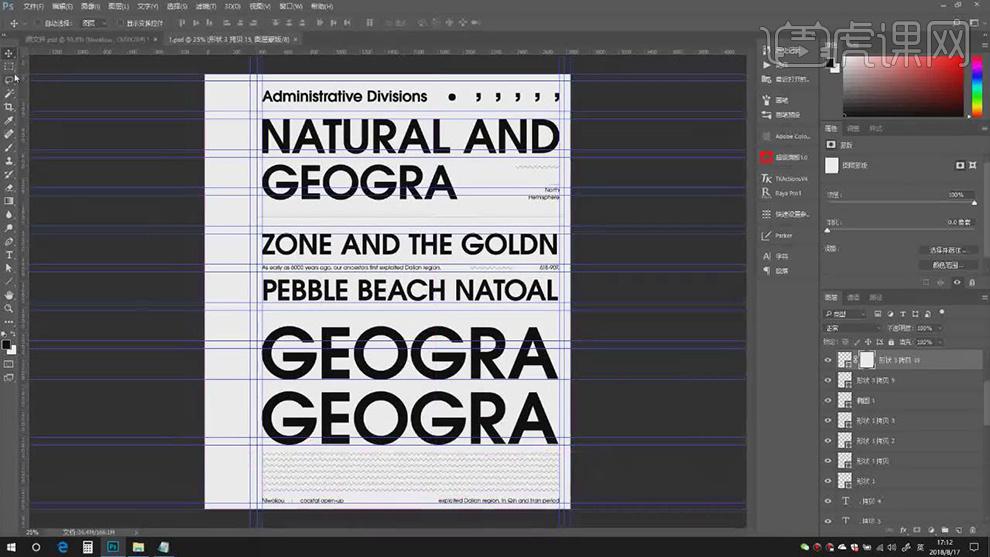The height and width of the screenshot is (557, 990).
Task: Select the Horizontal Type tool
Action: 9,254
